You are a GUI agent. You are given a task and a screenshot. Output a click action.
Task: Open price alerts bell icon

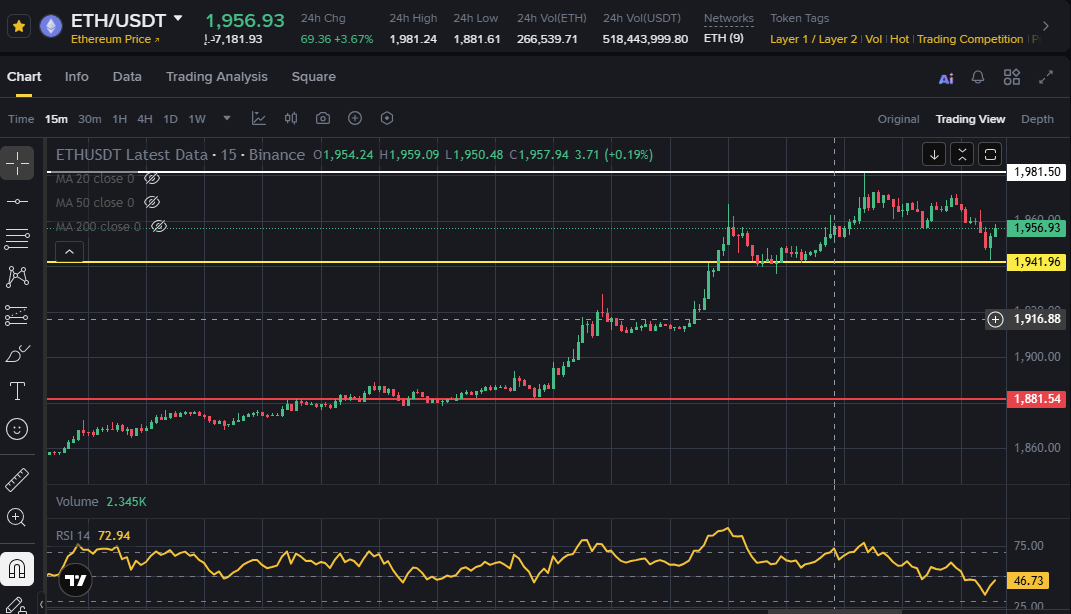(978, 77)
